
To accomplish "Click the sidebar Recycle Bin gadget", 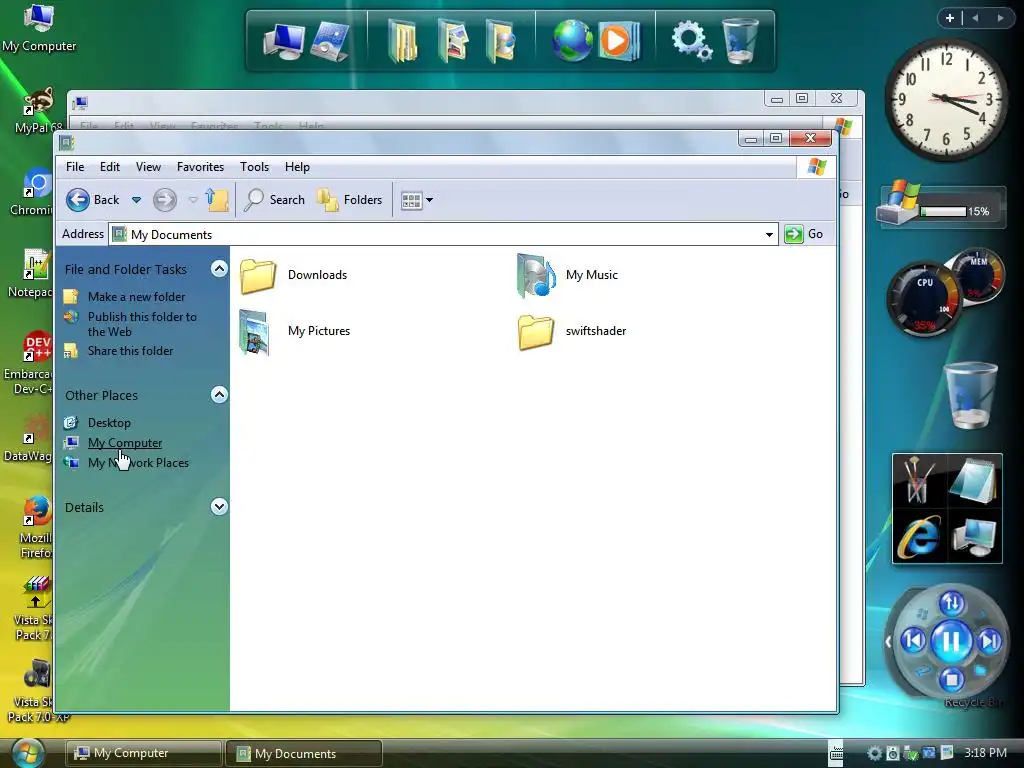I will (x=971, y=395).
